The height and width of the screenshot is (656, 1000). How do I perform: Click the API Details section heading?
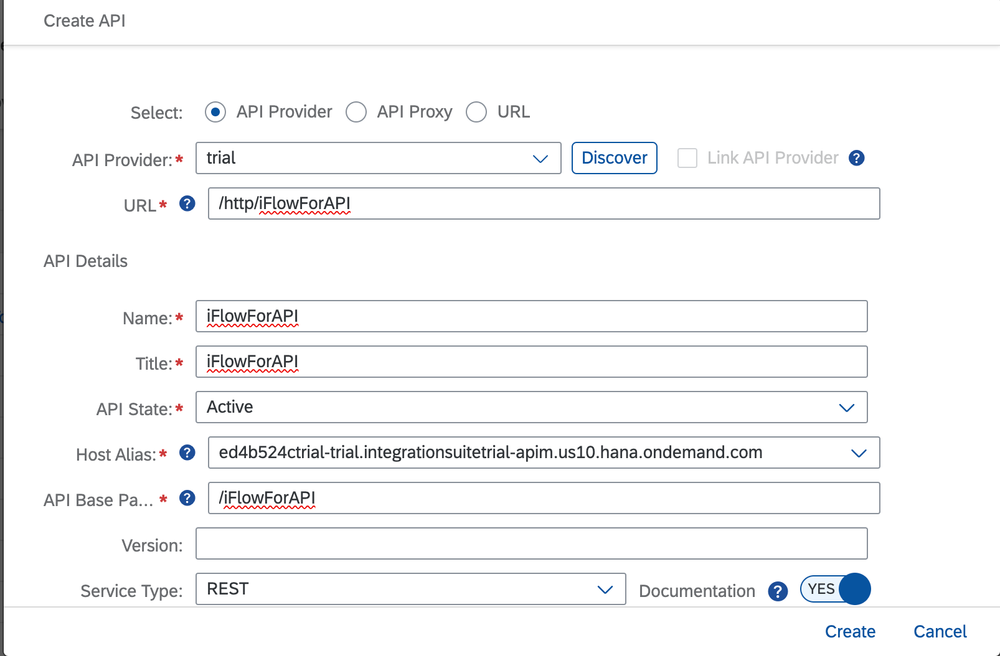pyautogui.click(x=84, y=261)
